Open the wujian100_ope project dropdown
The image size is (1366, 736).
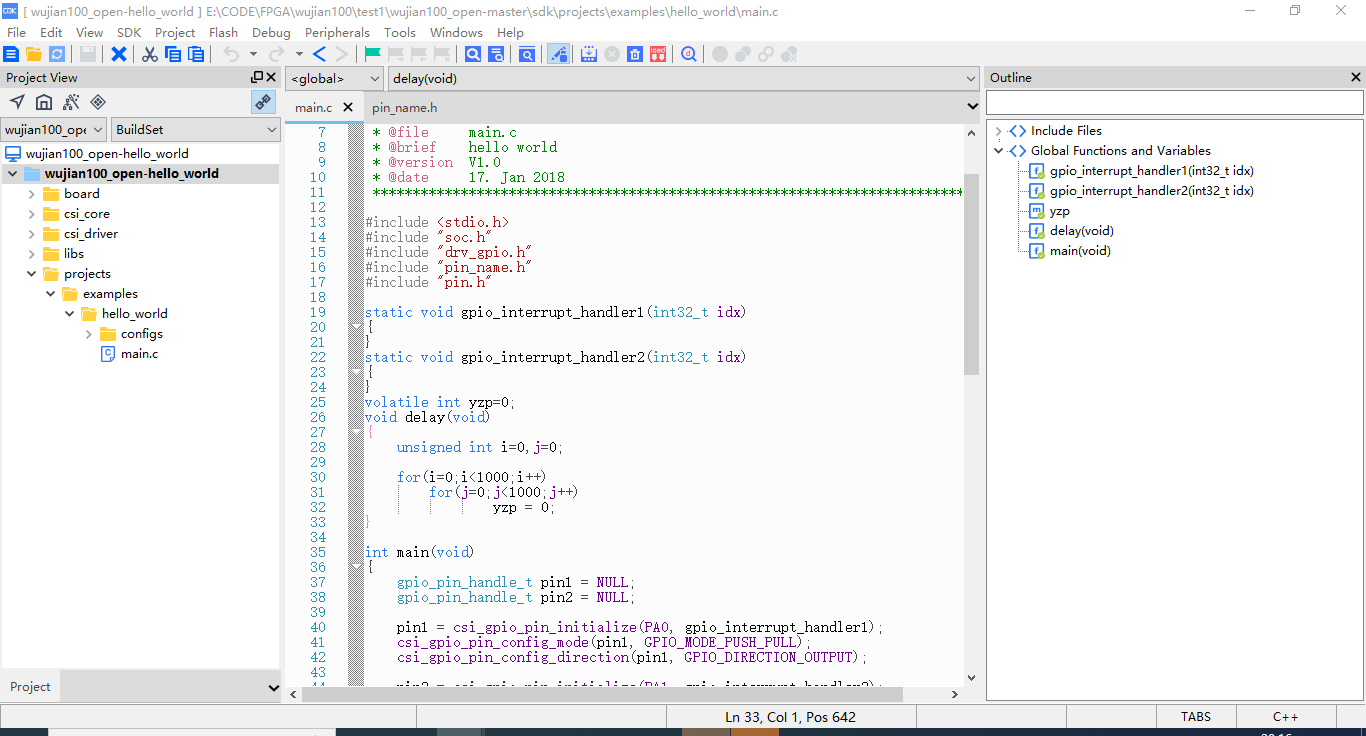54,129
